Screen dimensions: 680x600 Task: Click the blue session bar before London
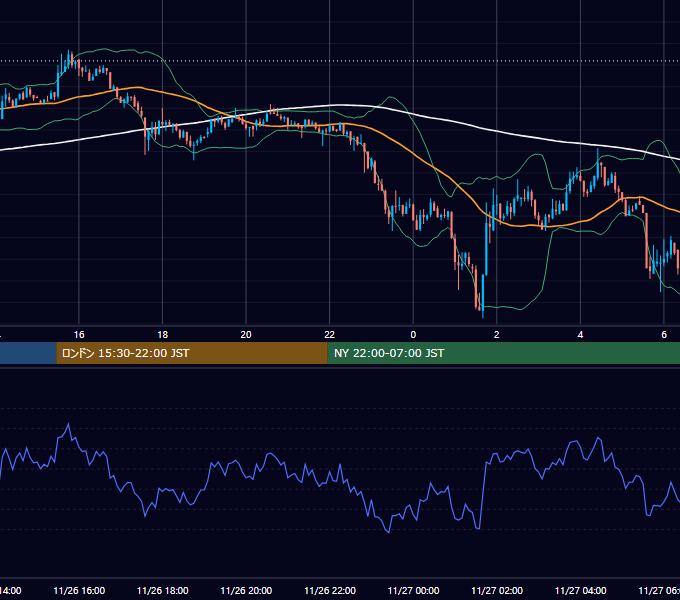(28, 353)
